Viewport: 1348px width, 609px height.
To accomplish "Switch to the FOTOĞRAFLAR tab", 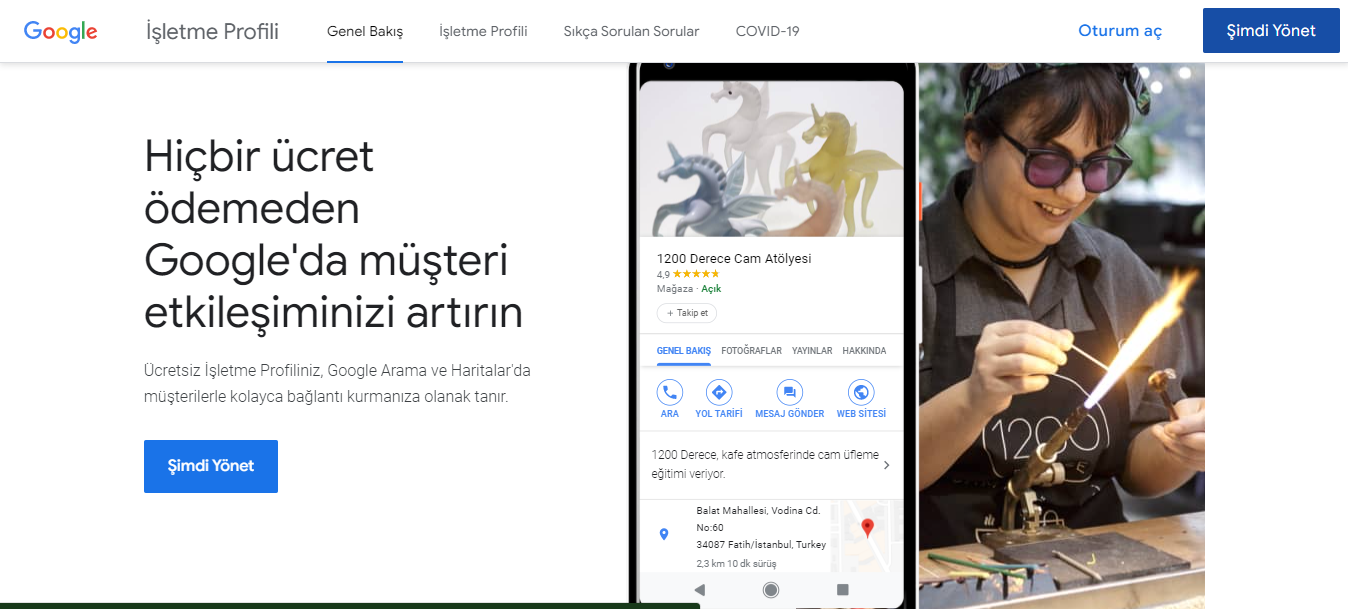I will pyautogui.click(x=751, y=351).
